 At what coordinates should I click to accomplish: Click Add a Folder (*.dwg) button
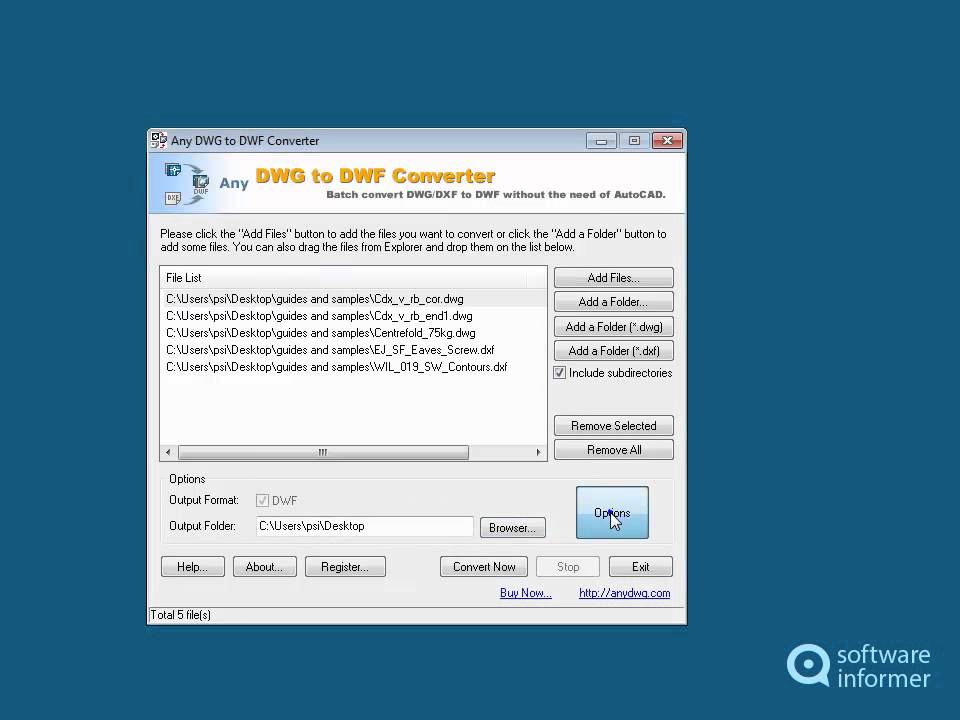tap(613, 326)
